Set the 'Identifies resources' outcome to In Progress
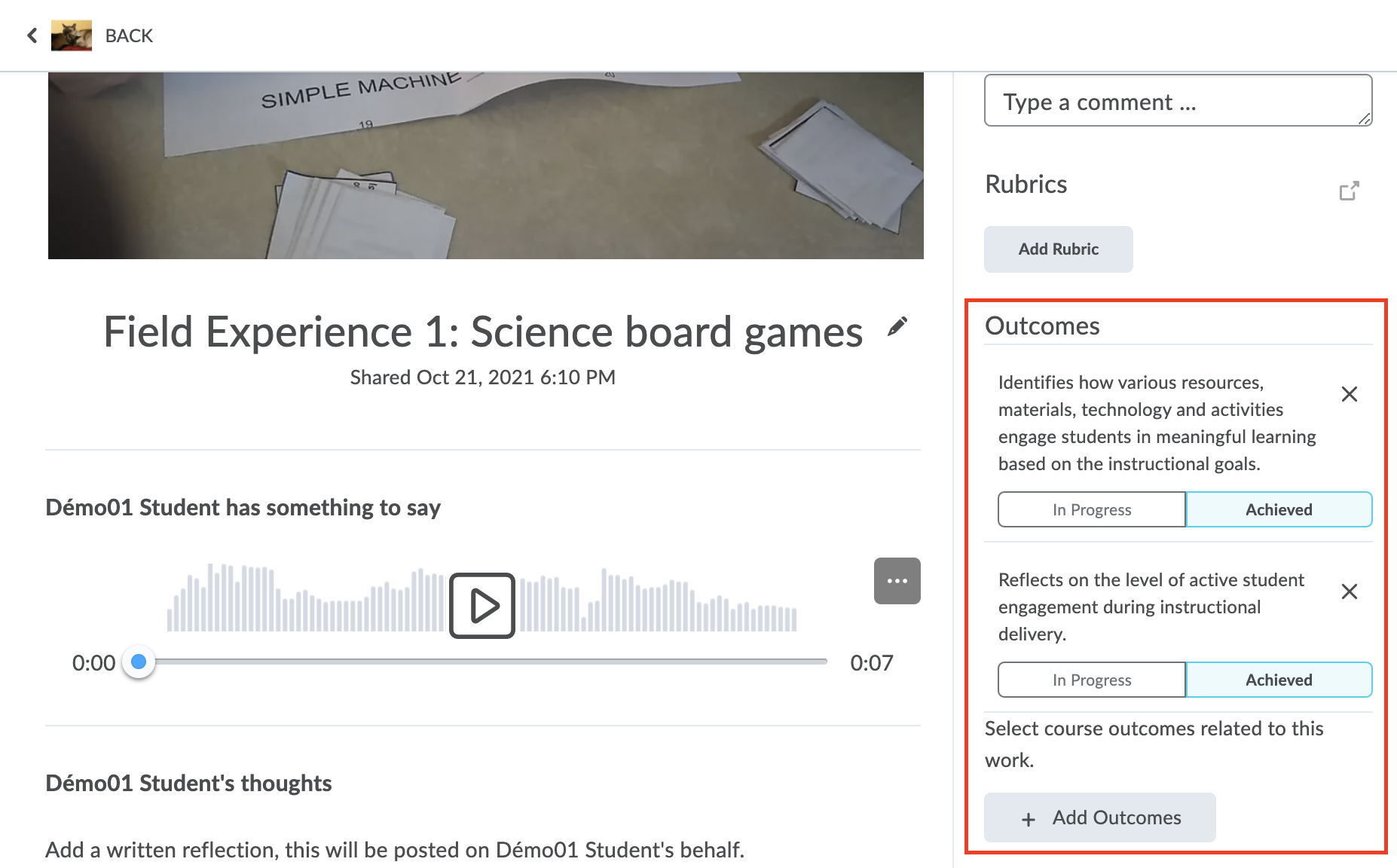The image size is (1397, 868). 1091,509
